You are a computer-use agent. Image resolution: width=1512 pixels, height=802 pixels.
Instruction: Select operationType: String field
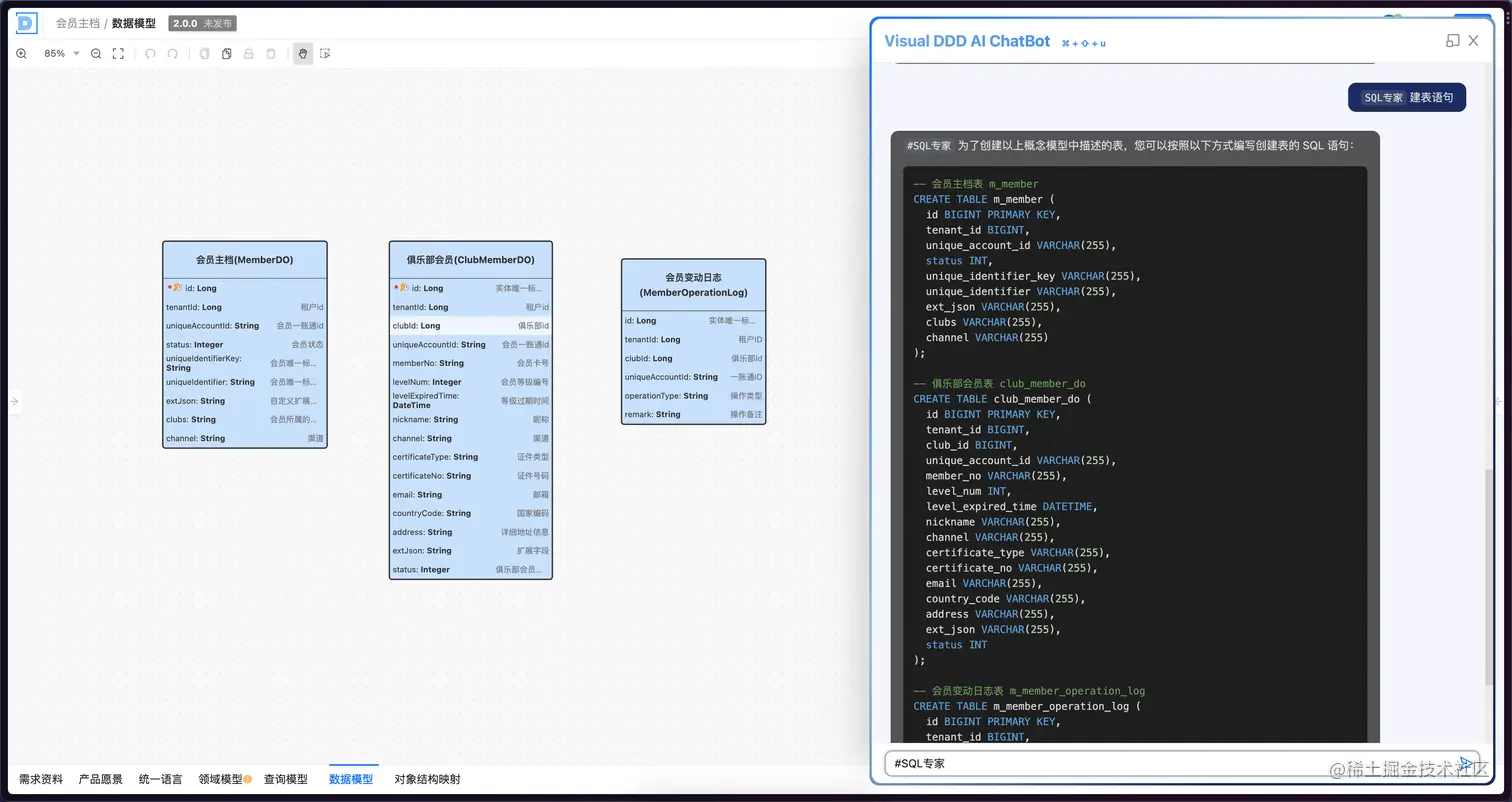pos(694,396)
